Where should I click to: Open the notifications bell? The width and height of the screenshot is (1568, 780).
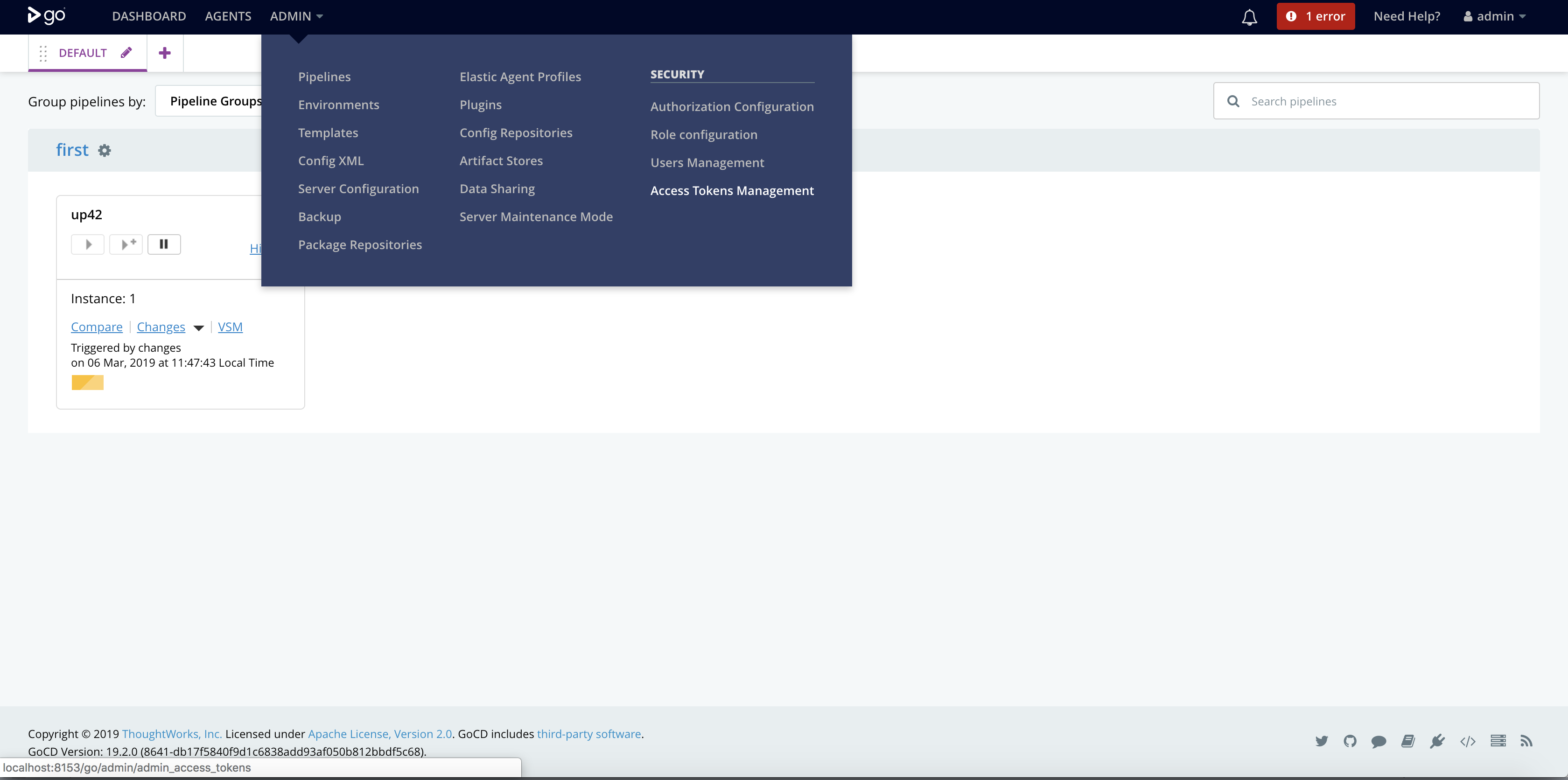click(x=1249, y=17)
